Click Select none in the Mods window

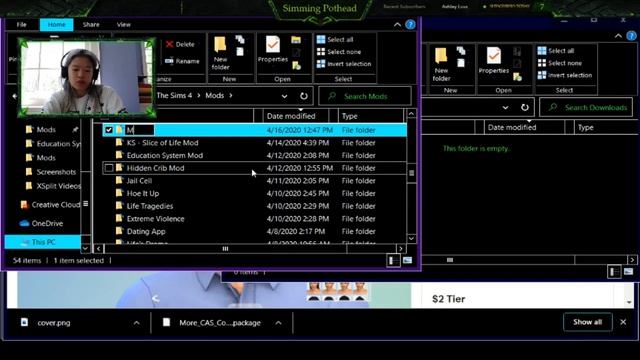coord(339,52)
